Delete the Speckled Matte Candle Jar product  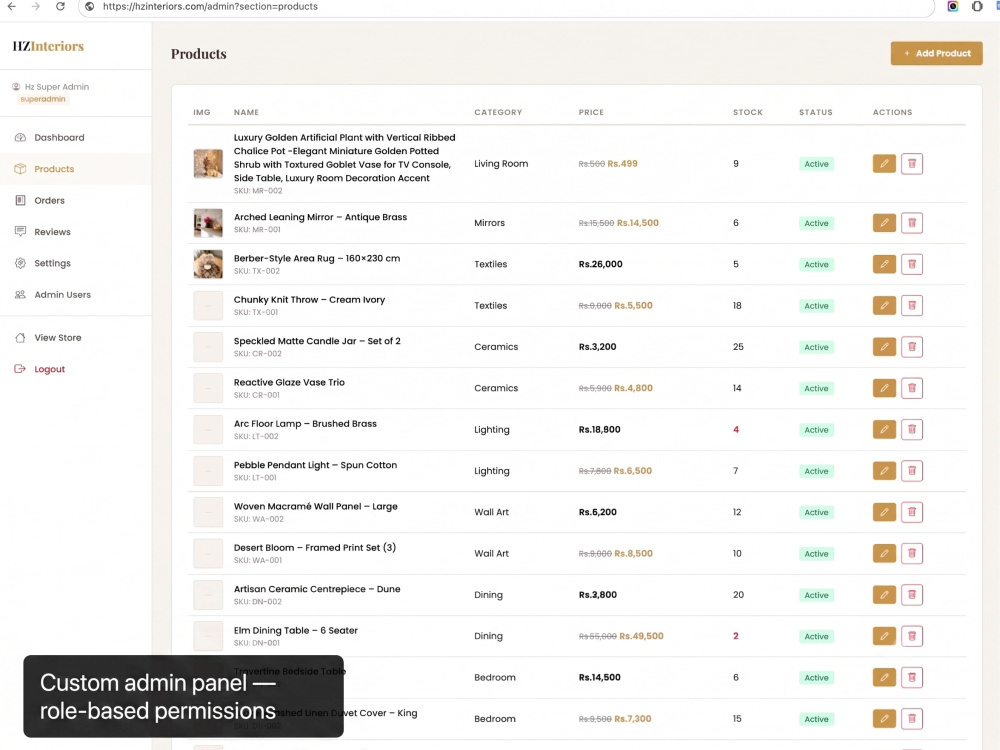coord(912,347)
